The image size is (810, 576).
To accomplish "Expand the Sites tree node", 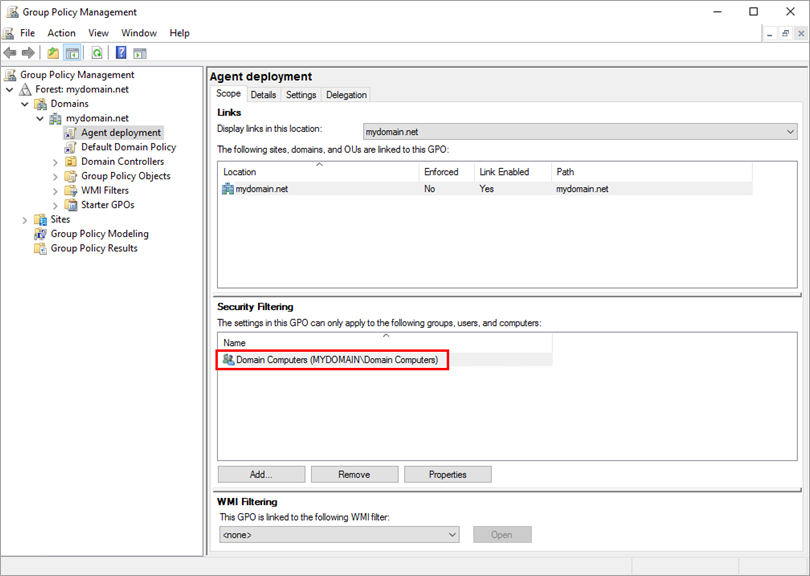I will tap(25, 218).
